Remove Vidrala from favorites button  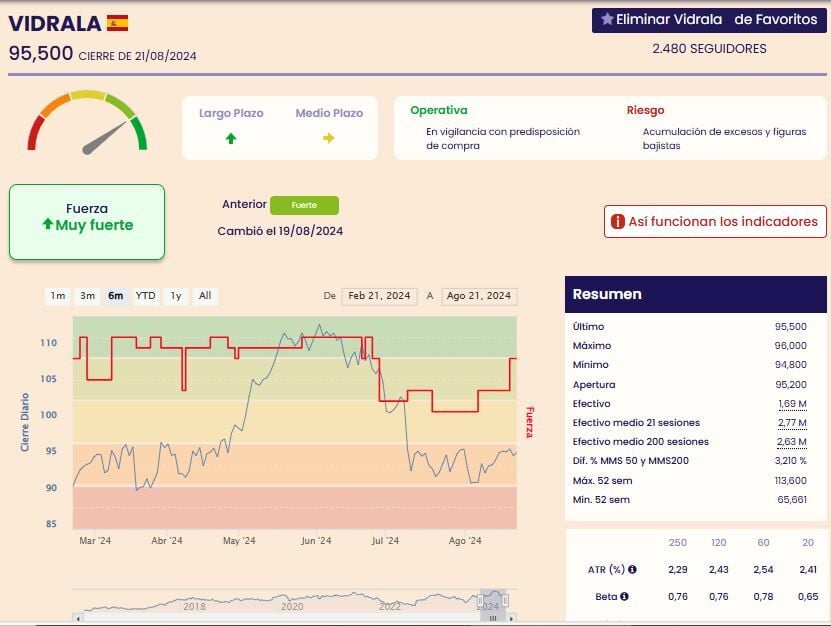pos(709,20)
